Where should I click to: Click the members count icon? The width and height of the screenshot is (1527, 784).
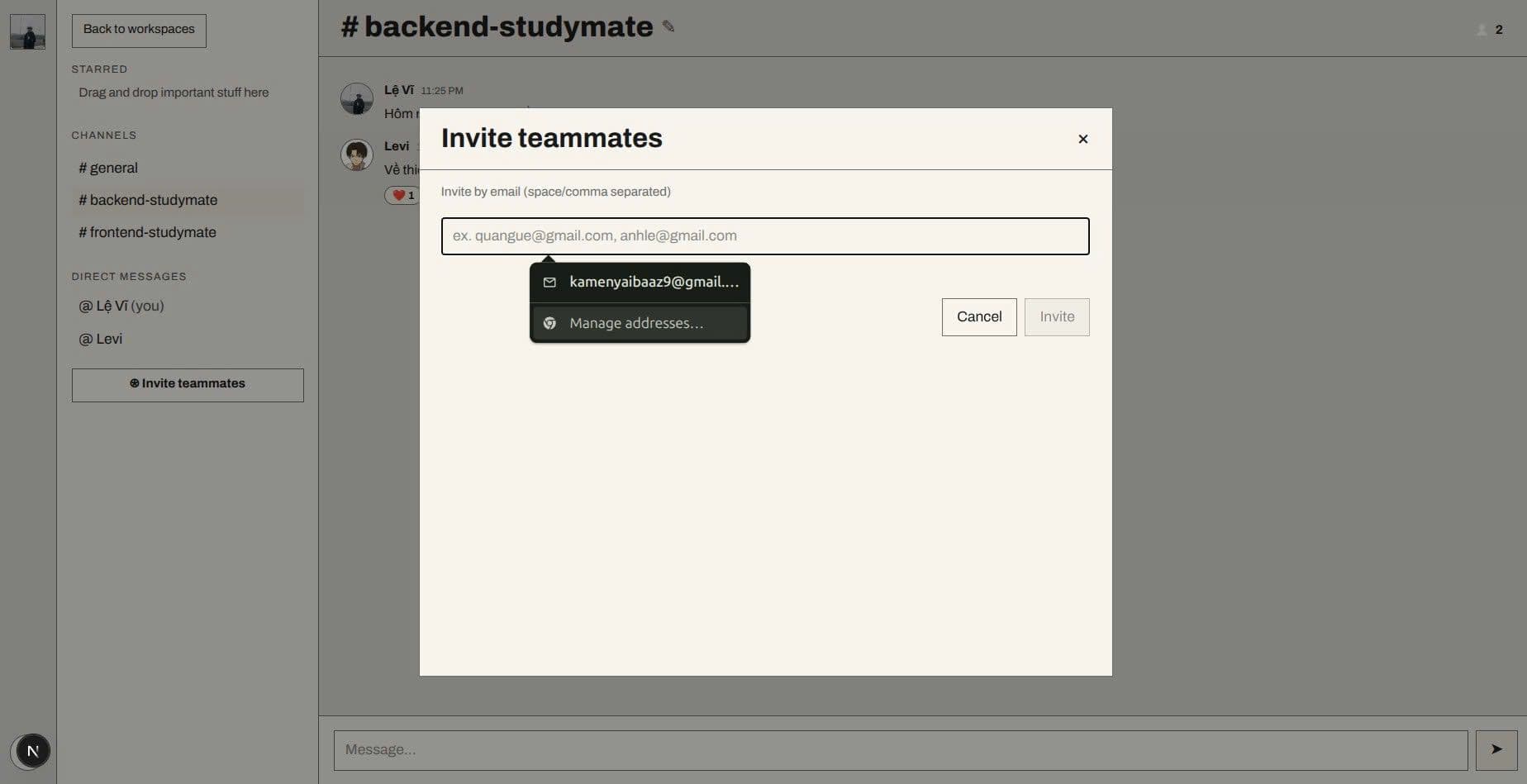[x=1482, y=30]
